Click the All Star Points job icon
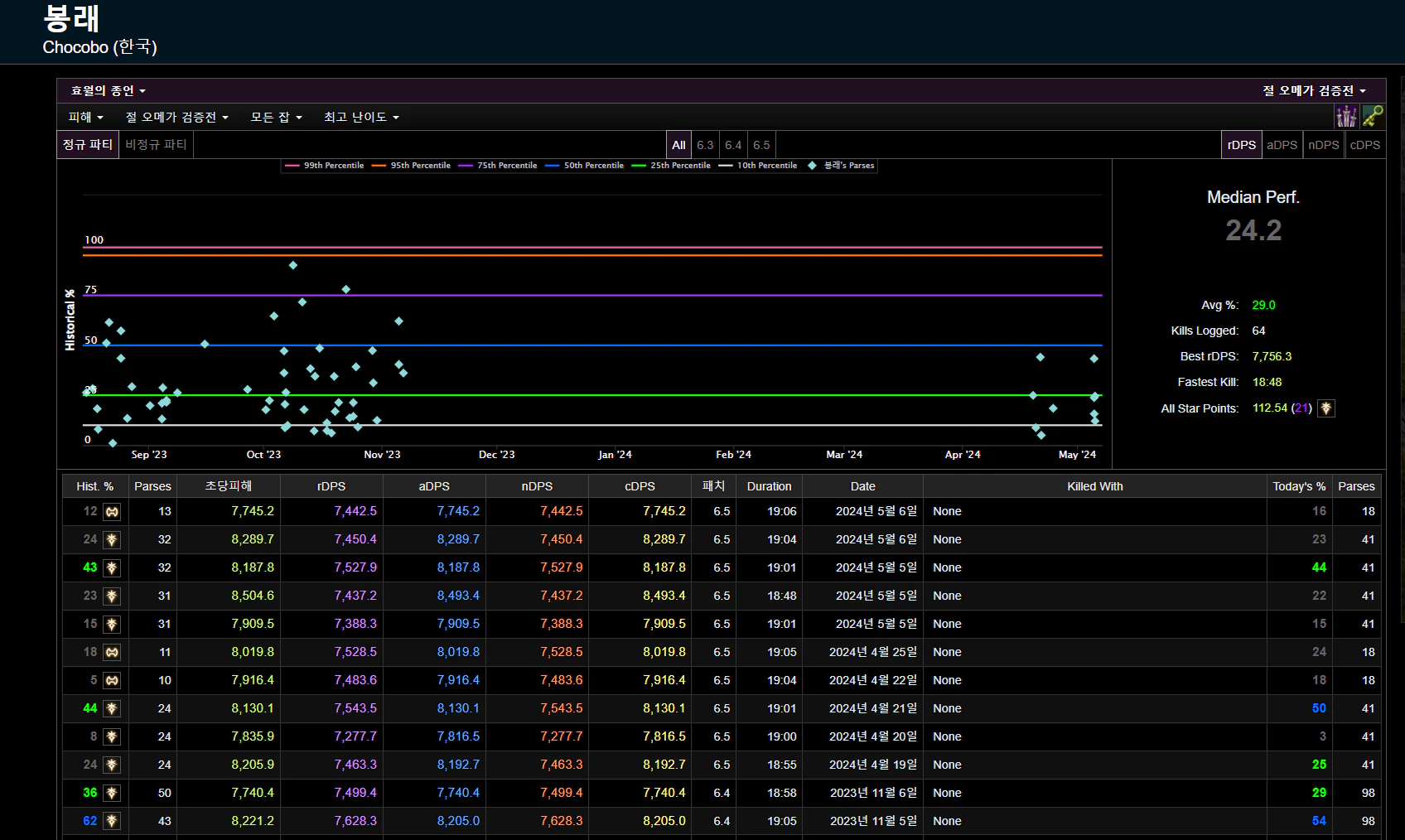 point(1326,408)
